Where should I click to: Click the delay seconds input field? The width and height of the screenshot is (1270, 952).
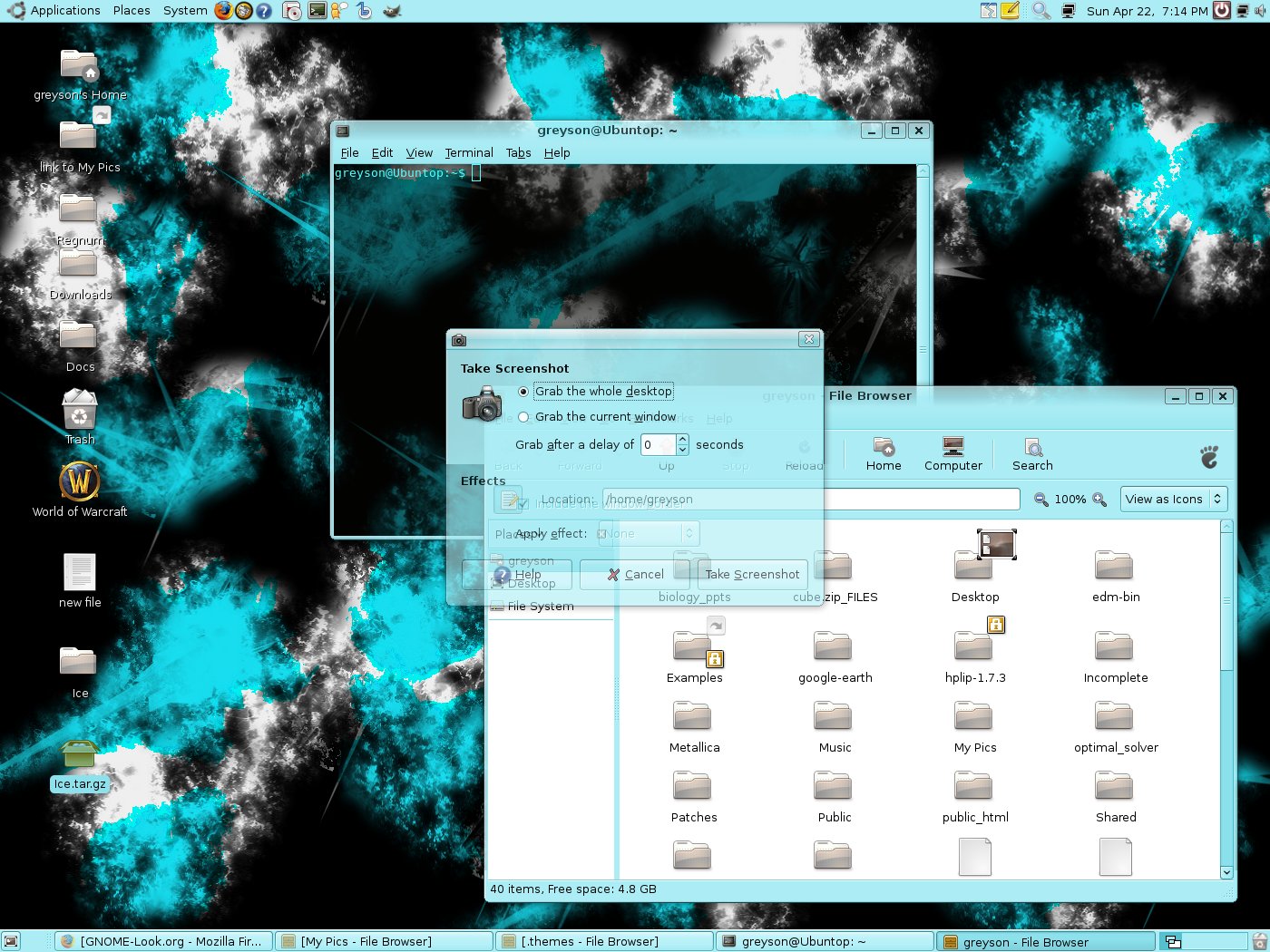coord(658,444)
